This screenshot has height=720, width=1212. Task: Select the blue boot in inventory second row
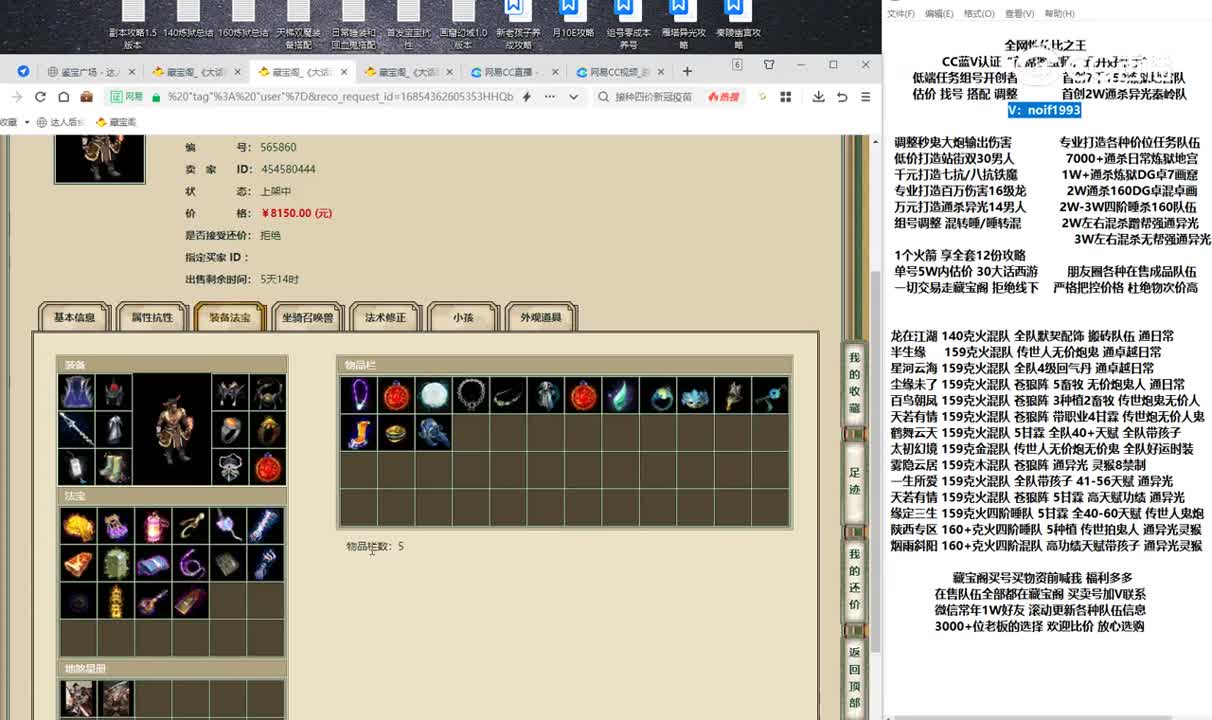358,432
